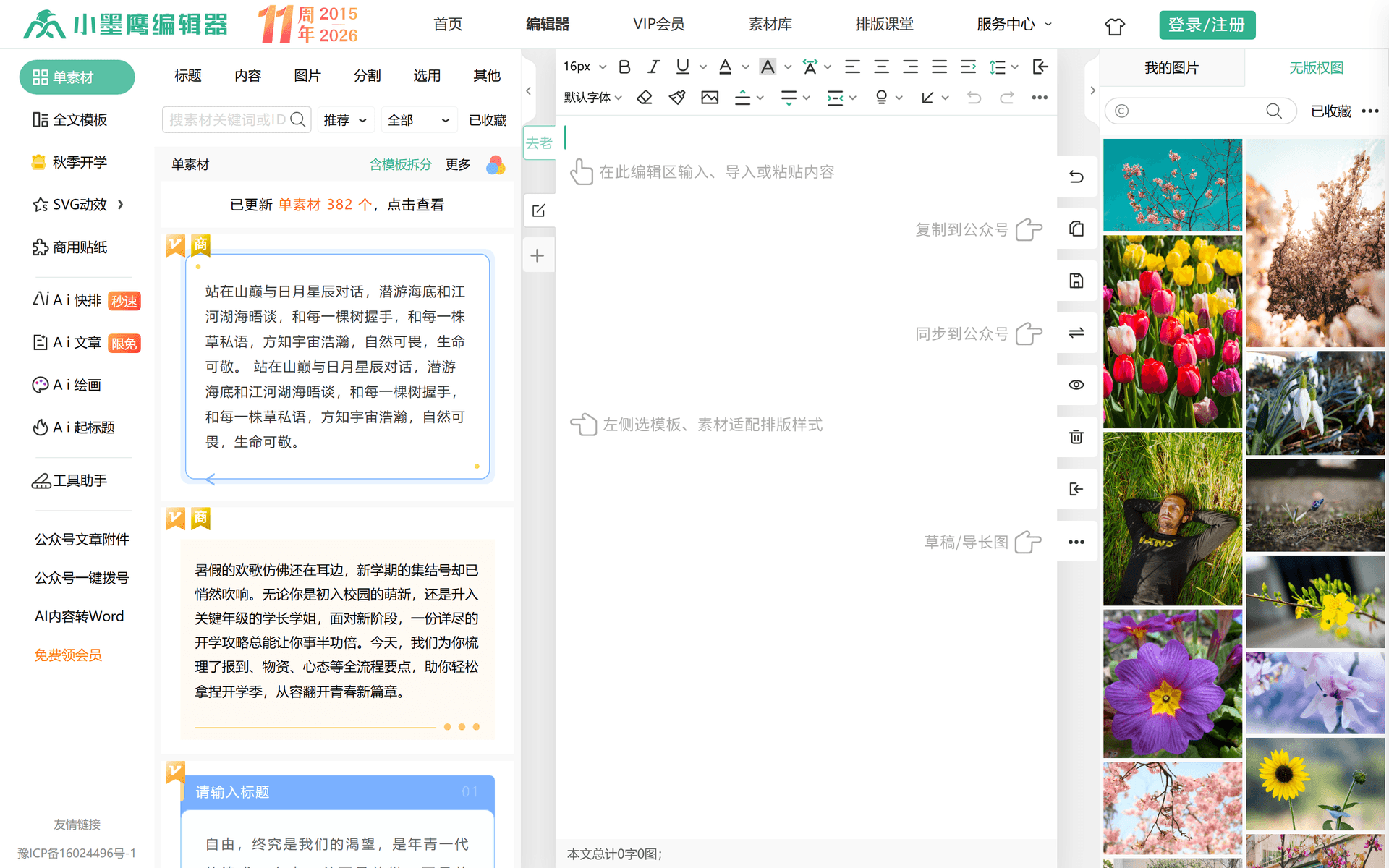This screenshot has width=1389, height=868.
Task: Toggle italic formatting in editor toolbar
Action: [x=653, y=67]
